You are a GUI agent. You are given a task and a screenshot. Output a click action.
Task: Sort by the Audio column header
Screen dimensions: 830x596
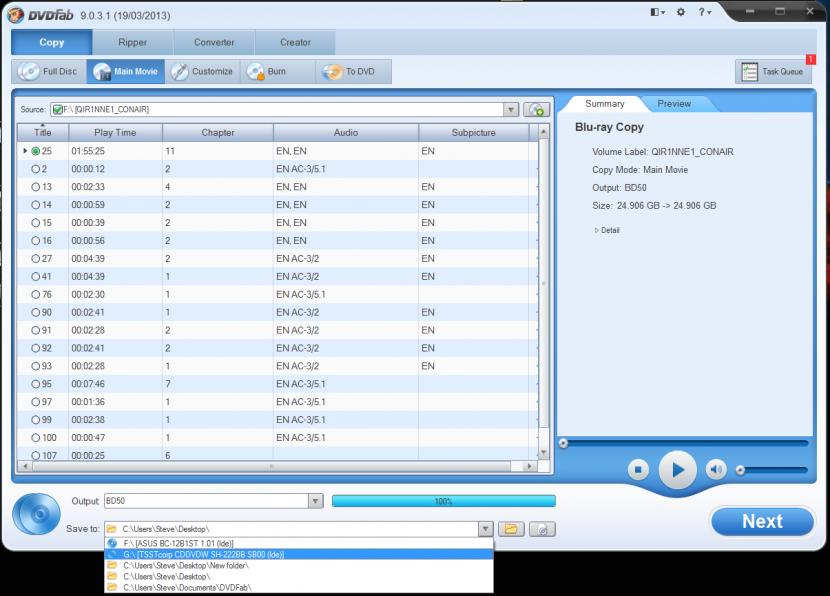point(346,133)
